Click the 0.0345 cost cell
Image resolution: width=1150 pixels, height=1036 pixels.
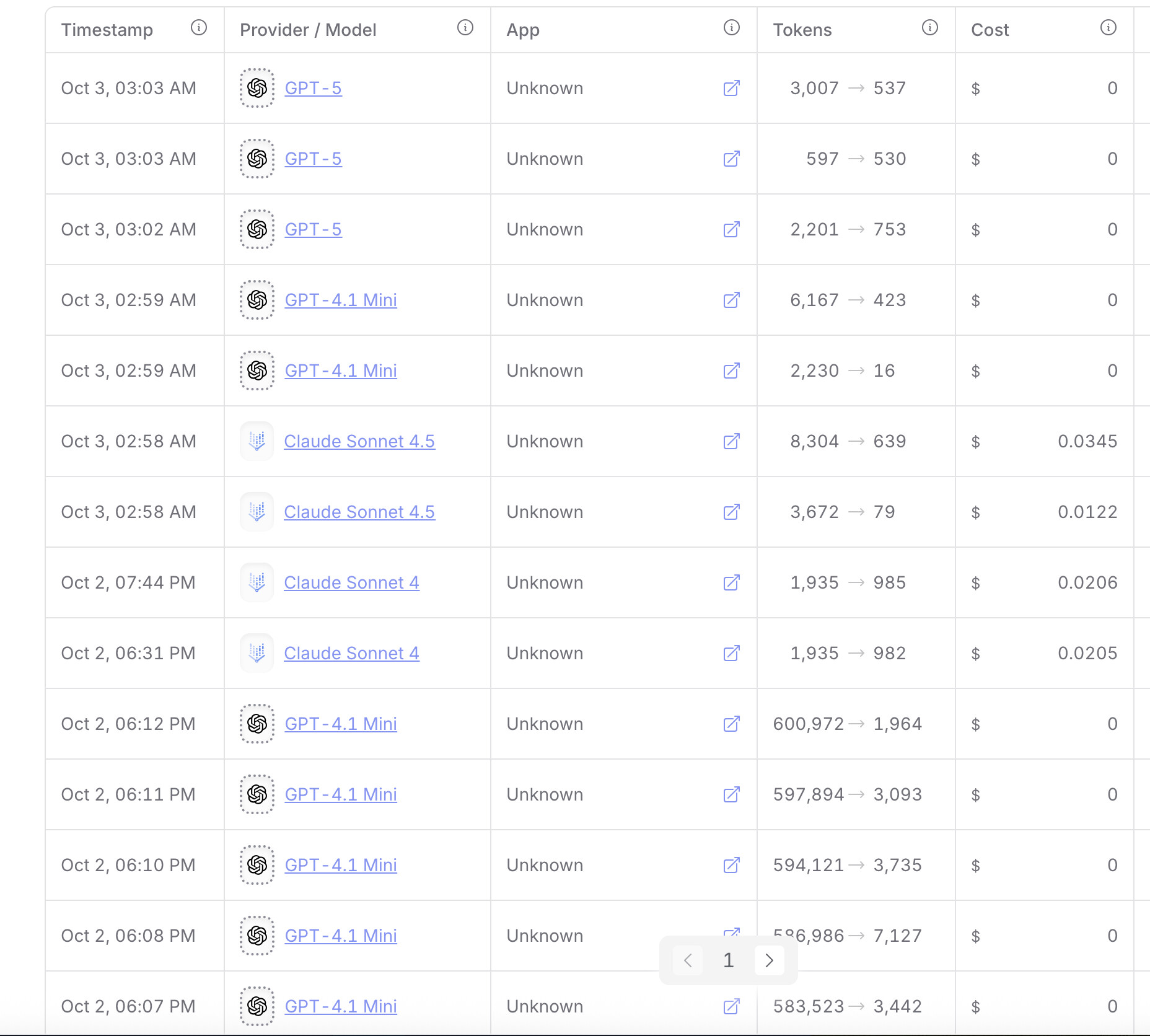[x=1087, y=442]
